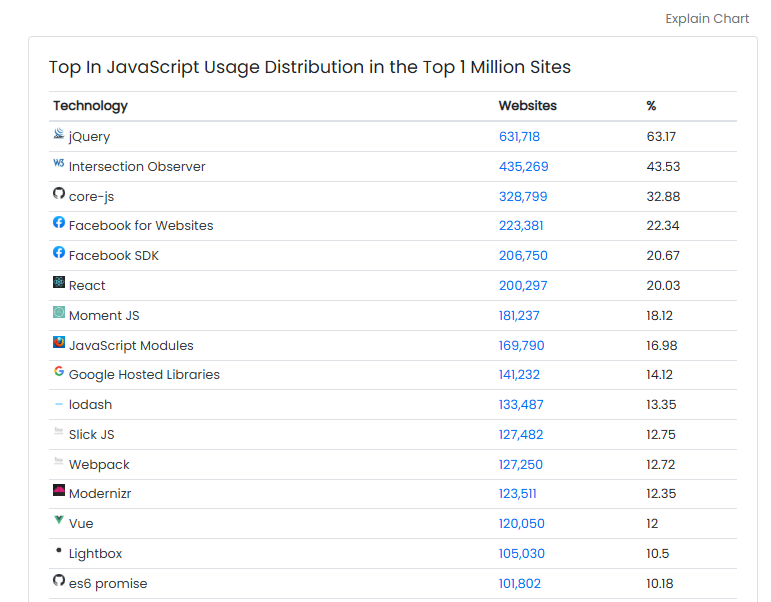Select the Slick JS technology name

(x=91, y=434)
